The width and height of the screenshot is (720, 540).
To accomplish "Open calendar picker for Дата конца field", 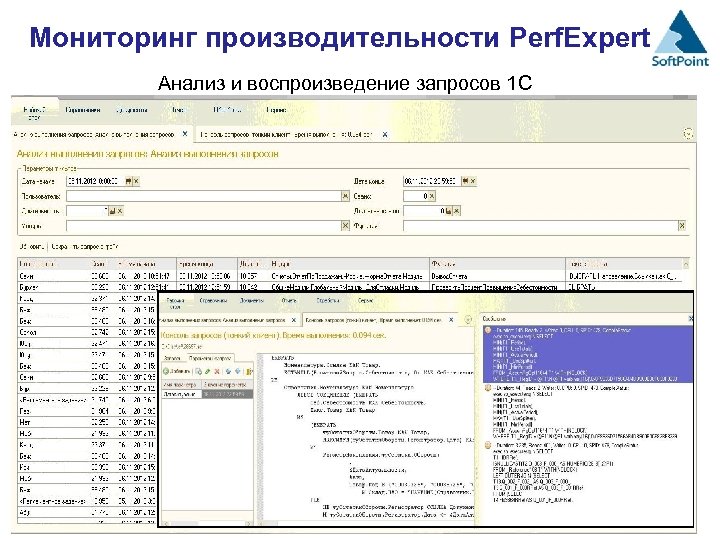I will tap(465, 181).
